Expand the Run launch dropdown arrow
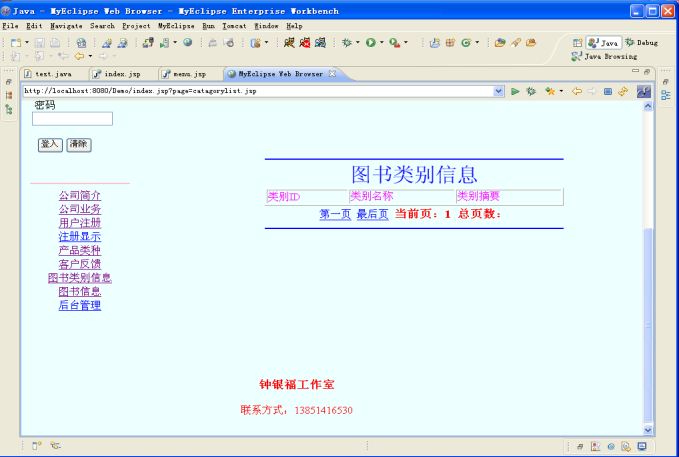 (x=382, y=42)
